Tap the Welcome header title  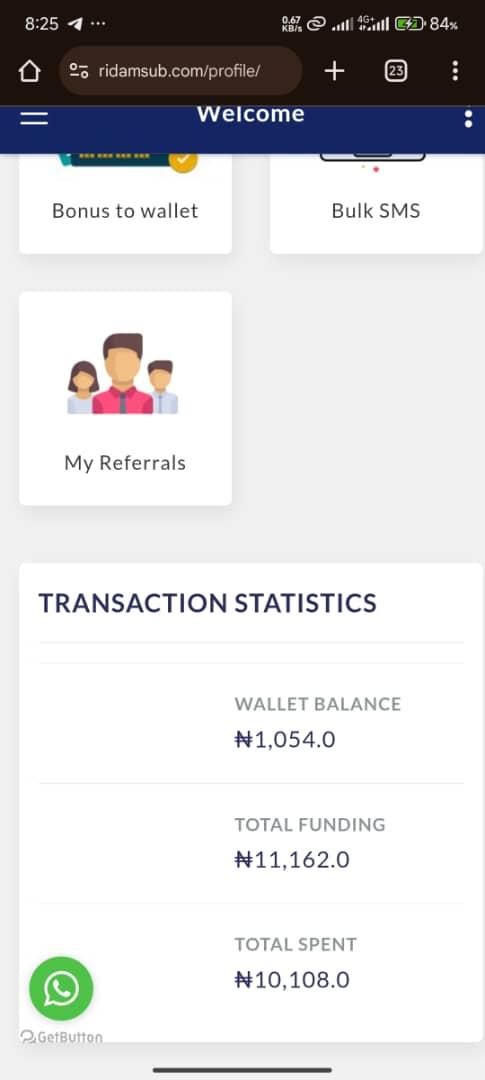coord(251,114)
